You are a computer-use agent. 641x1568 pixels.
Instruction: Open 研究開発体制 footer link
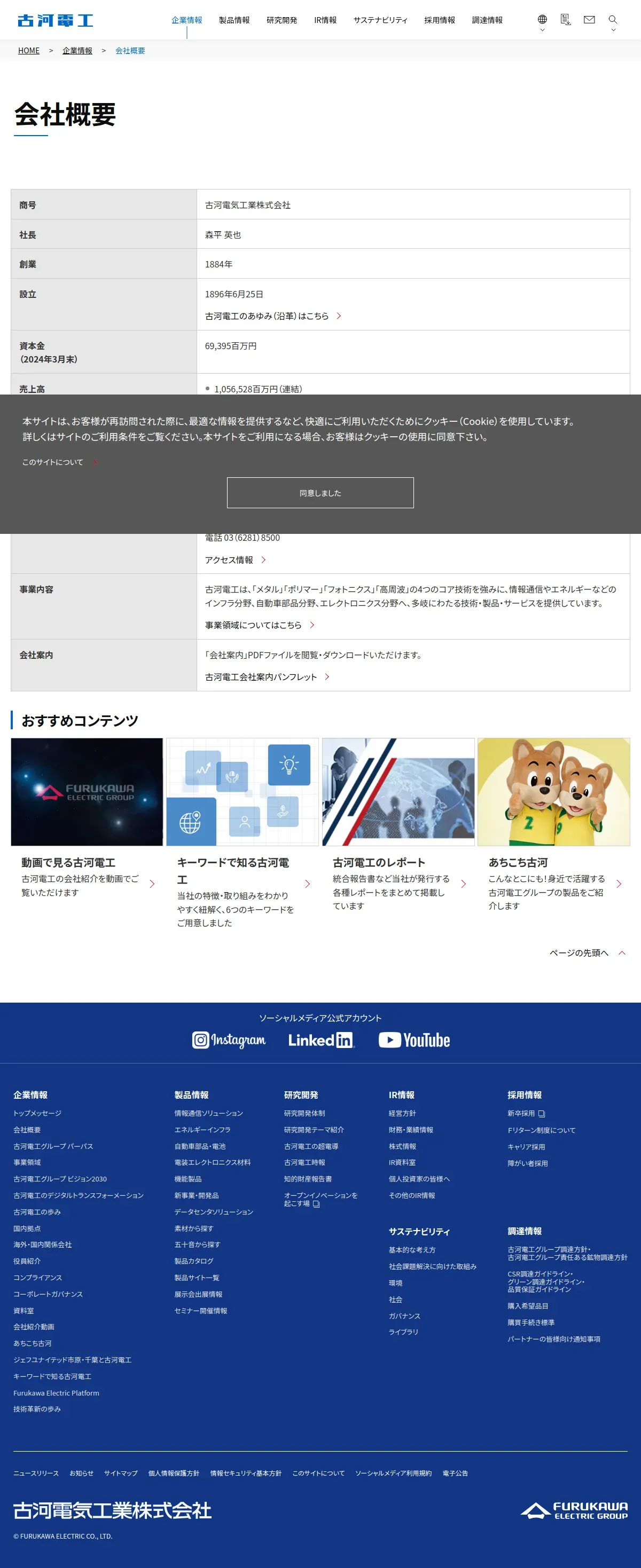point(304,1113)
